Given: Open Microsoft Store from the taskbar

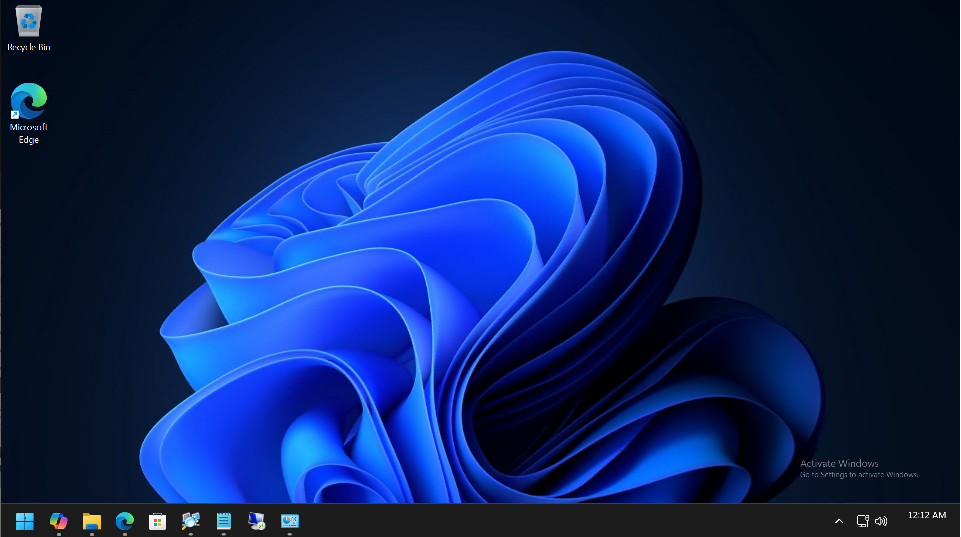Looking at the screenshot, I should [157, 521].
